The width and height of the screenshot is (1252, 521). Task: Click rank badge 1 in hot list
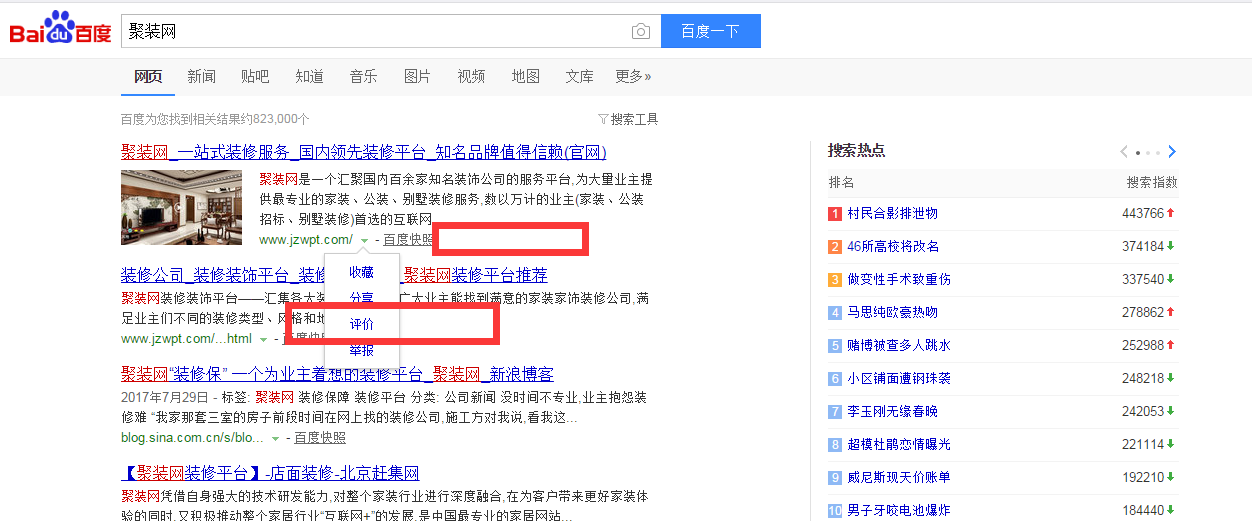point(835,214)
